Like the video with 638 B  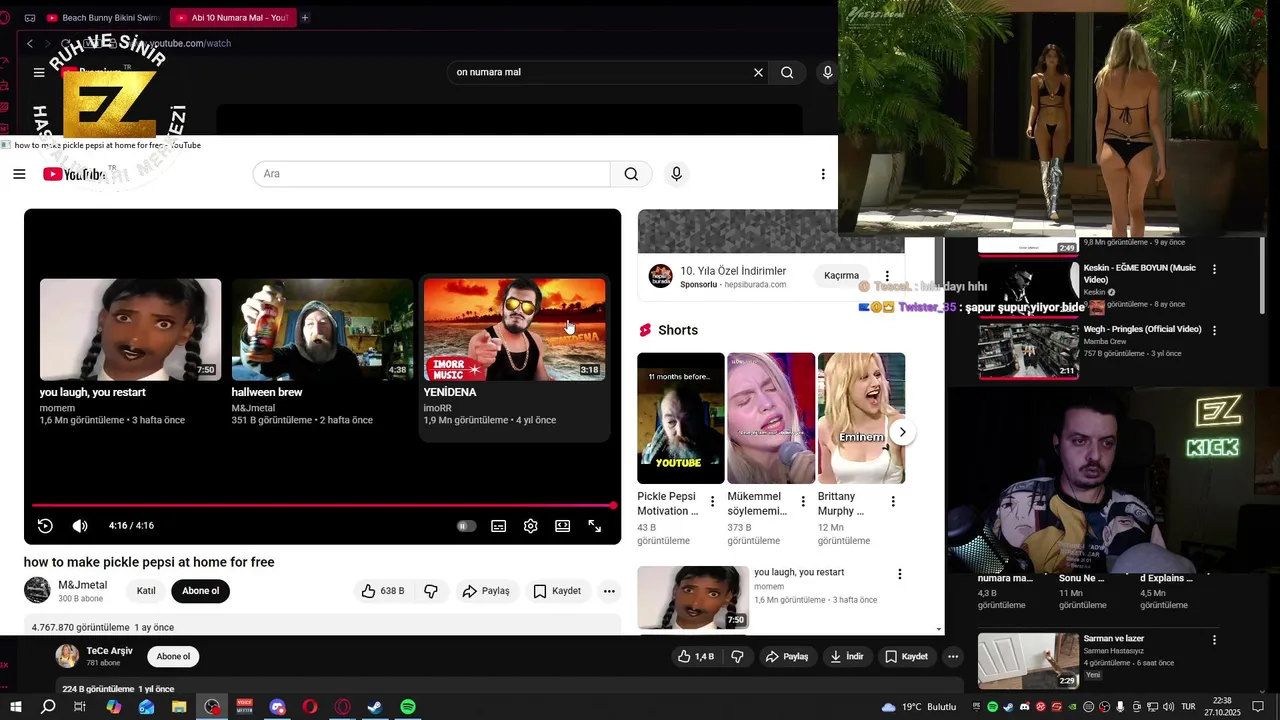(383, 591)
